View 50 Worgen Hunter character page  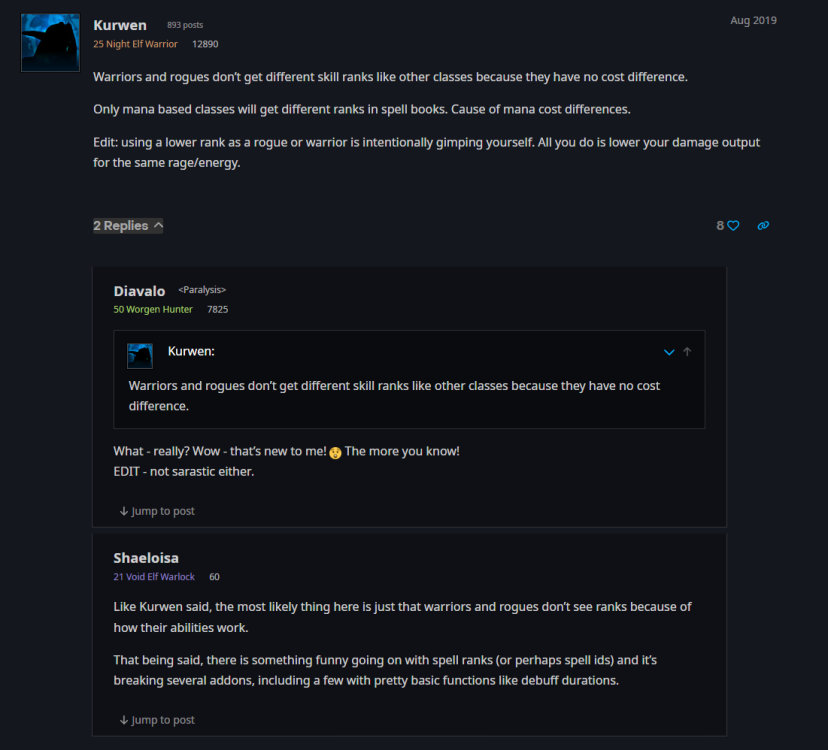(153, 310)
